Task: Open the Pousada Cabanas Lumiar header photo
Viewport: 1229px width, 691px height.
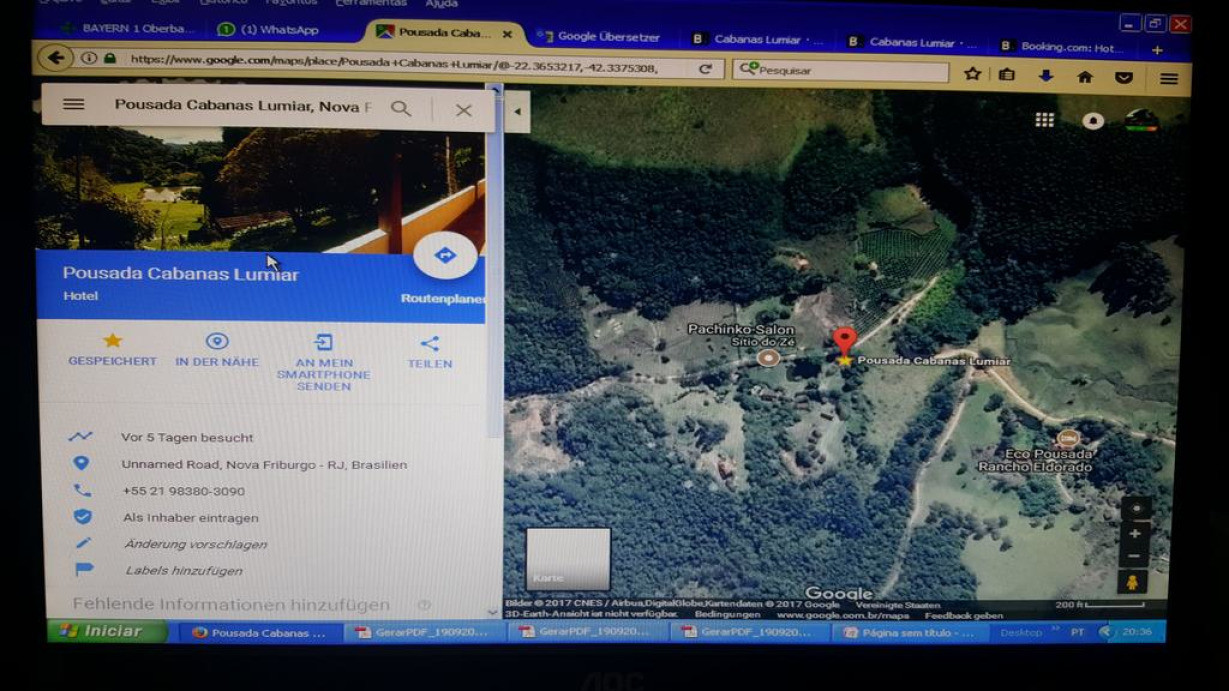Action: pyautogui.click(x=260, y=188)
